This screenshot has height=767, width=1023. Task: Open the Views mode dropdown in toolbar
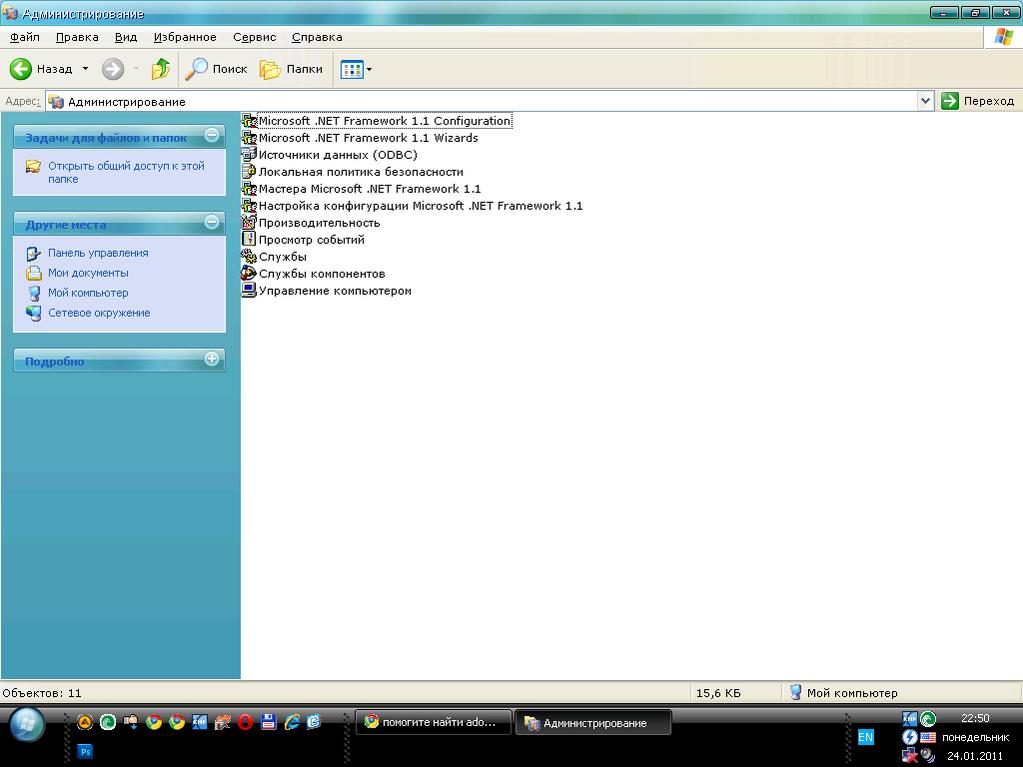tap(356, 68)
